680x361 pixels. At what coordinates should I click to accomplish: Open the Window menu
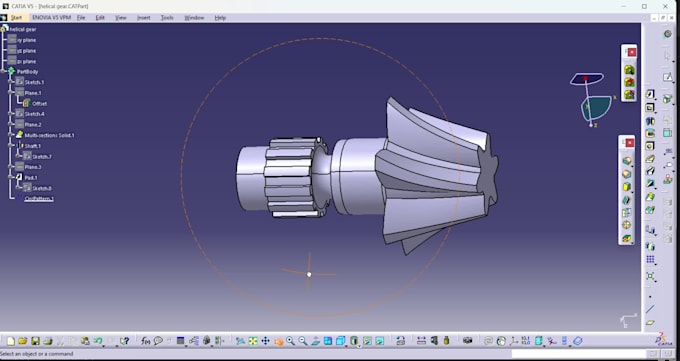[194, 18]
